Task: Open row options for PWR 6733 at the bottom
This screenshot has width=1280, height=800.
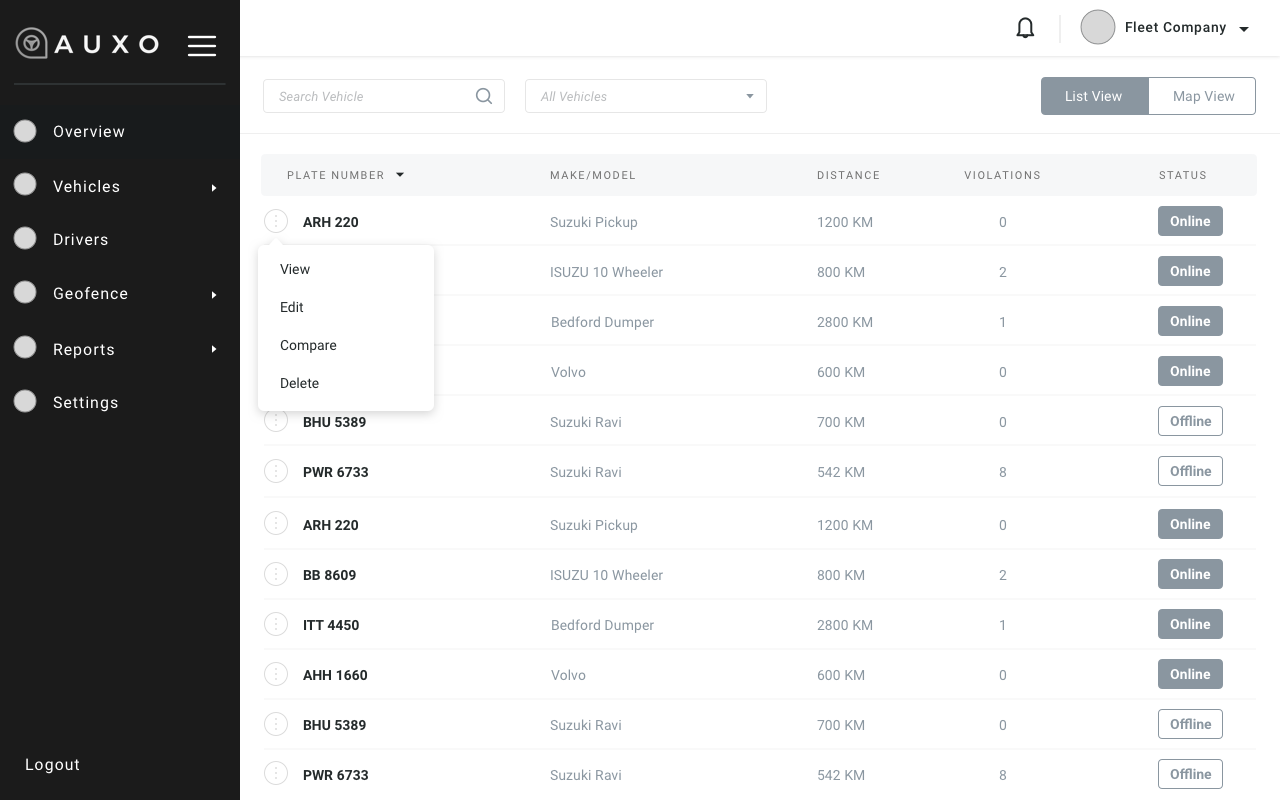Action: [x=276, y=774]
